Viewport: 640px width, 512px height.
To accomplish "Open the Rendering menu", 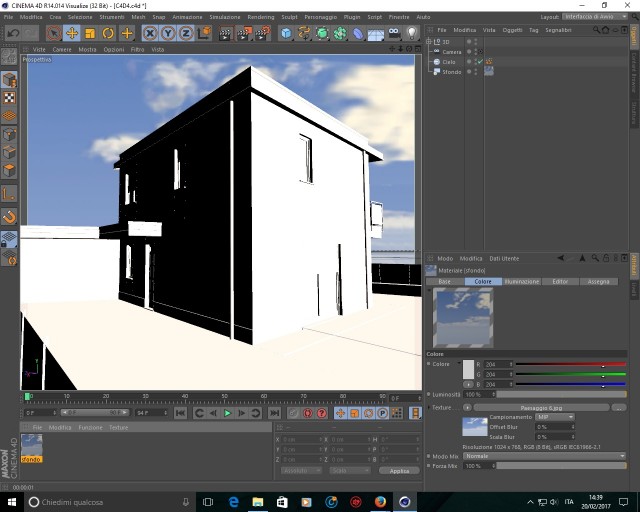I will 261,17.
